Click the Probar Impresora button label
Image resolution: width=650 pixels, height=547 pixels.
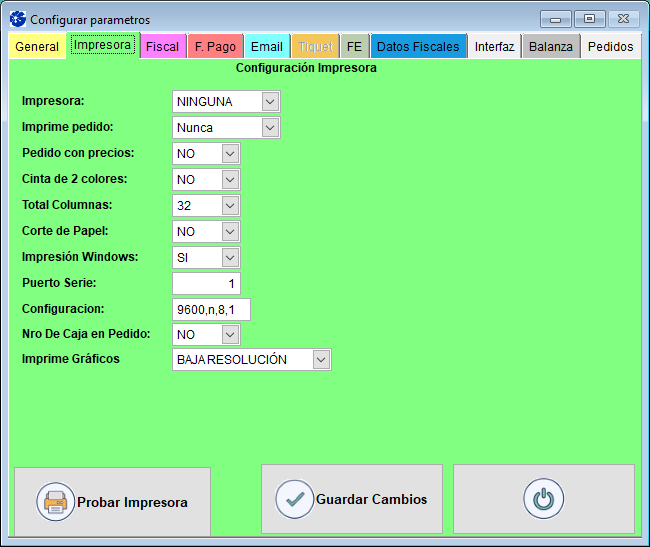(132, 502)
